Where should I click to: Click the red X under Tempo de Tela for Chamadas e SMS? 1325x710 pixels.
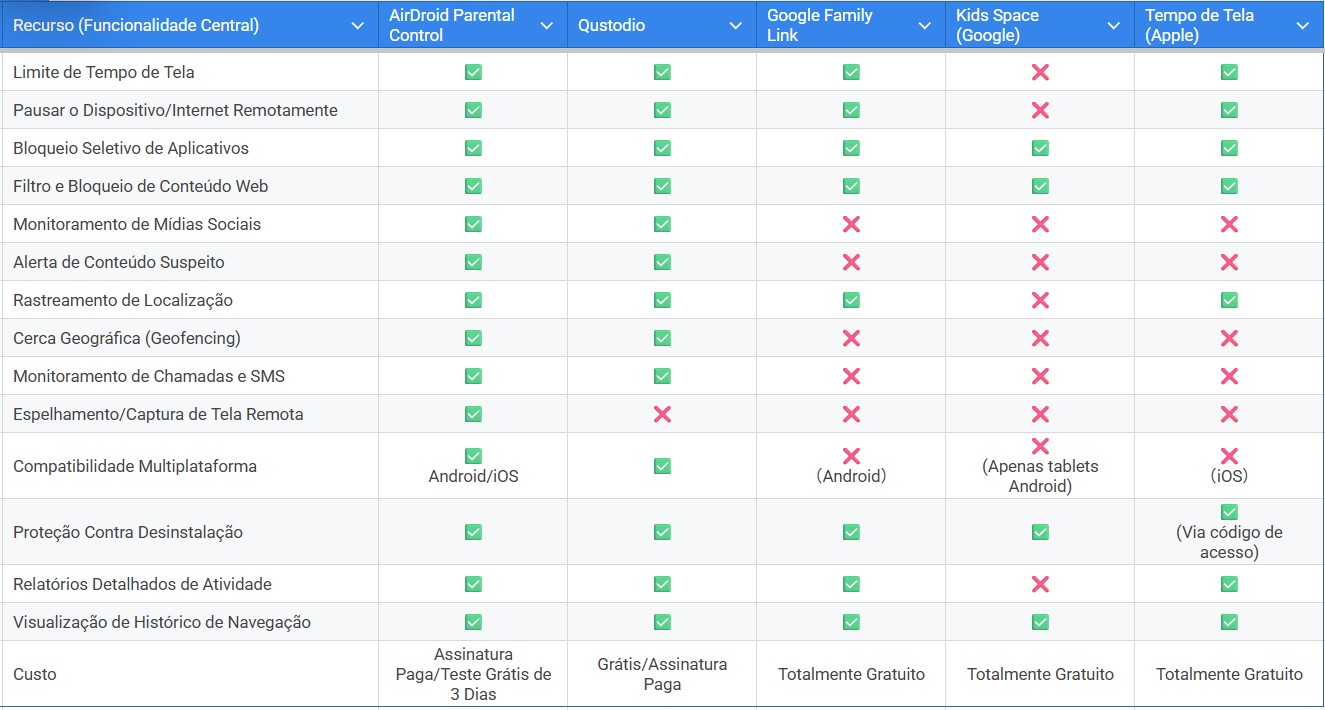coord(1229,376)
